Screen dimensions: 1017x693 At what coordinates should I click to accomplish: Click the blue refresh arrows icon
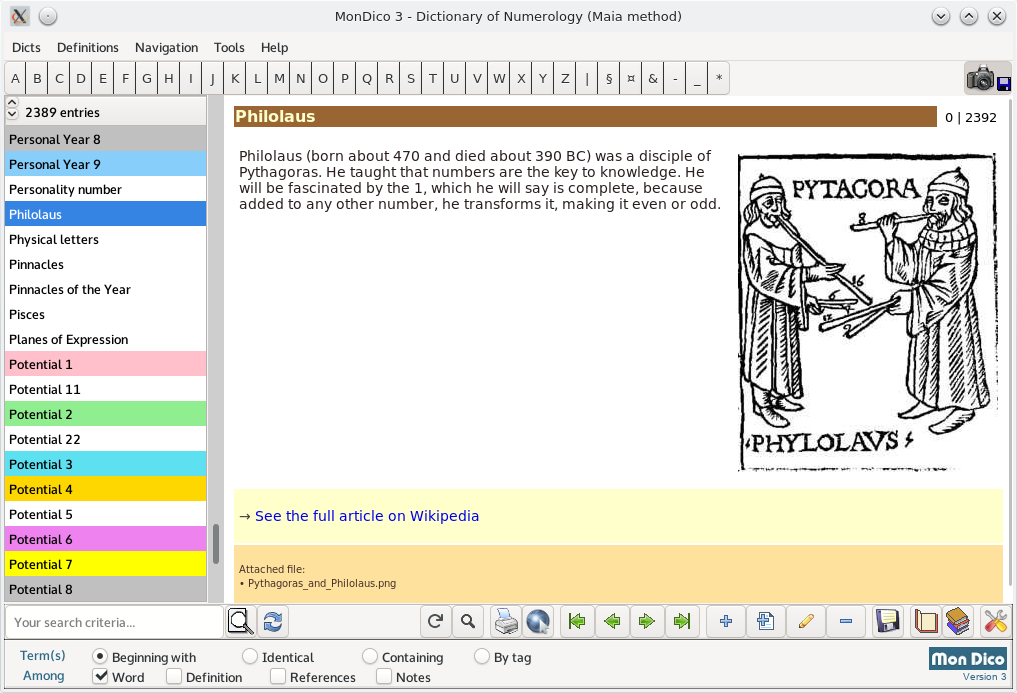click(x=273, y=622)
